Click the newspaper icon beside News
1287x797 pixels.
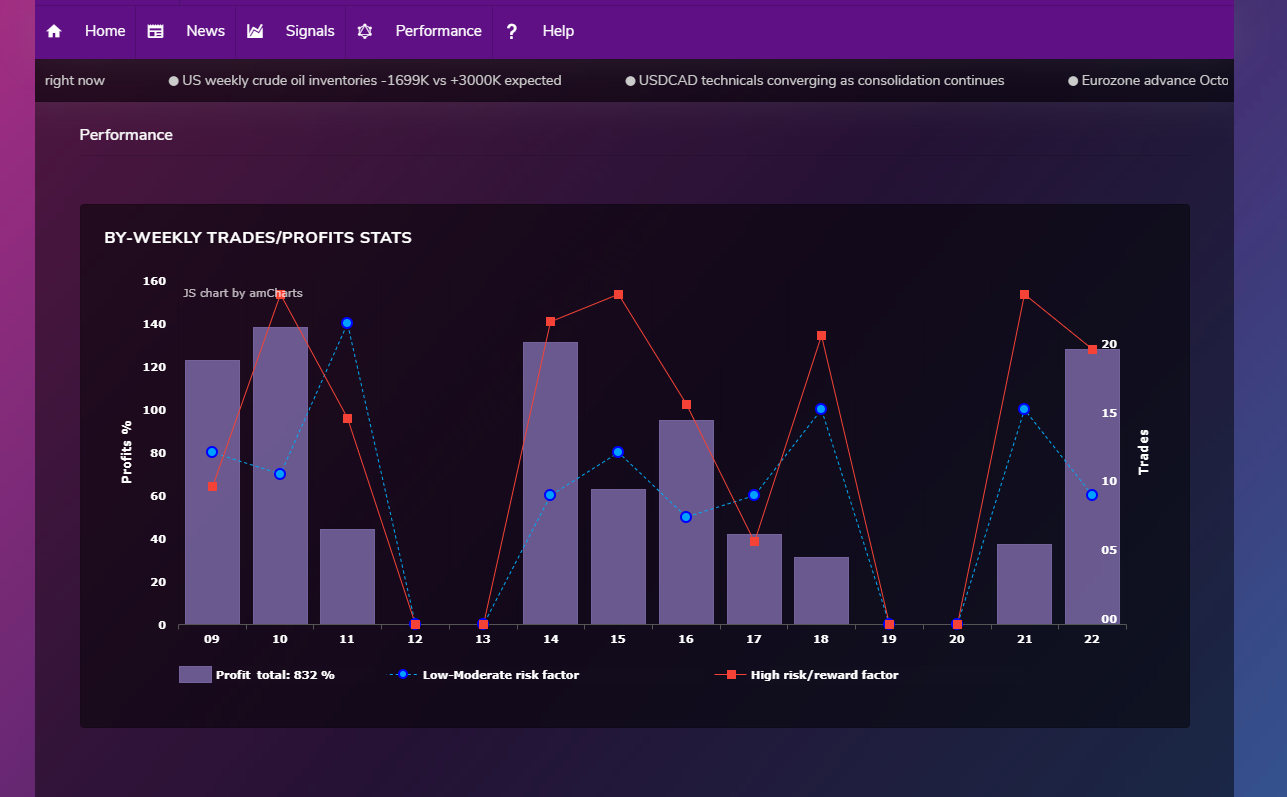pos(155,31)
